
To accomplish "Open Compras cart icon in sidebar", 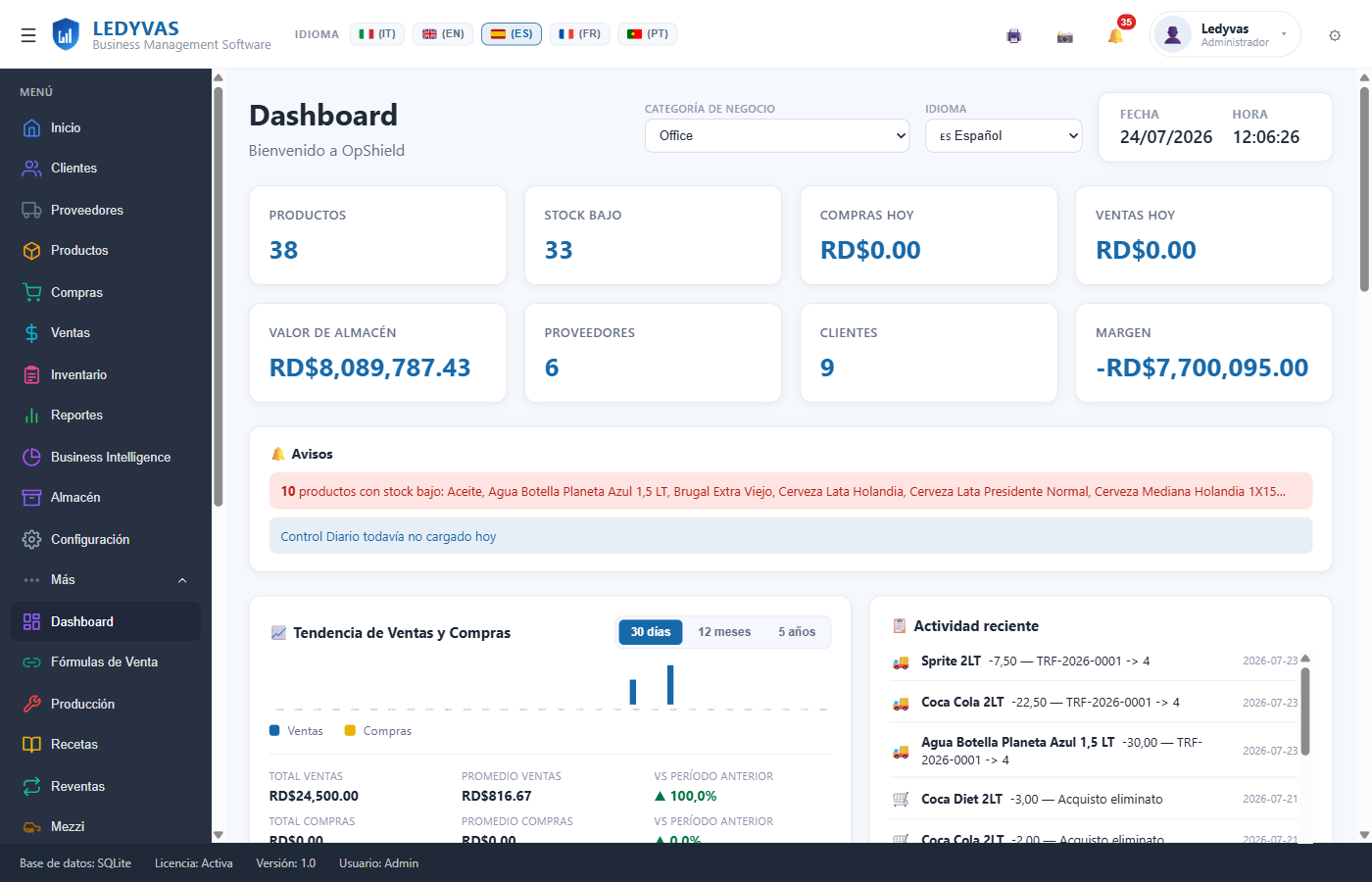I will (31, 292).
